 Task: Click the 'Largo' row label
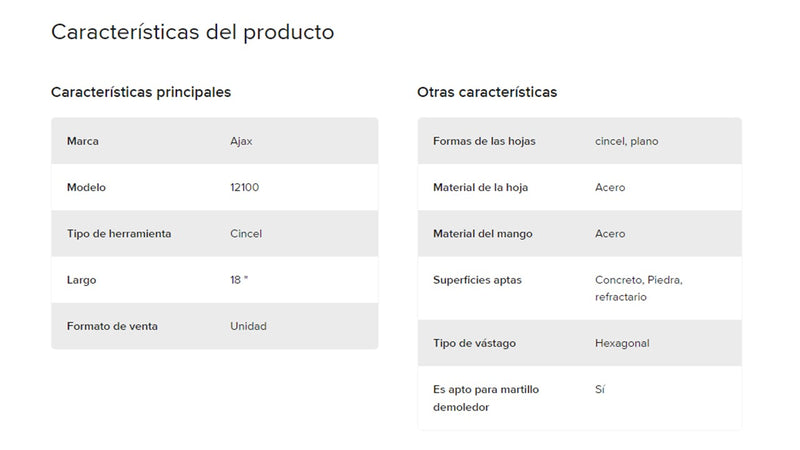tap(82, 280)
